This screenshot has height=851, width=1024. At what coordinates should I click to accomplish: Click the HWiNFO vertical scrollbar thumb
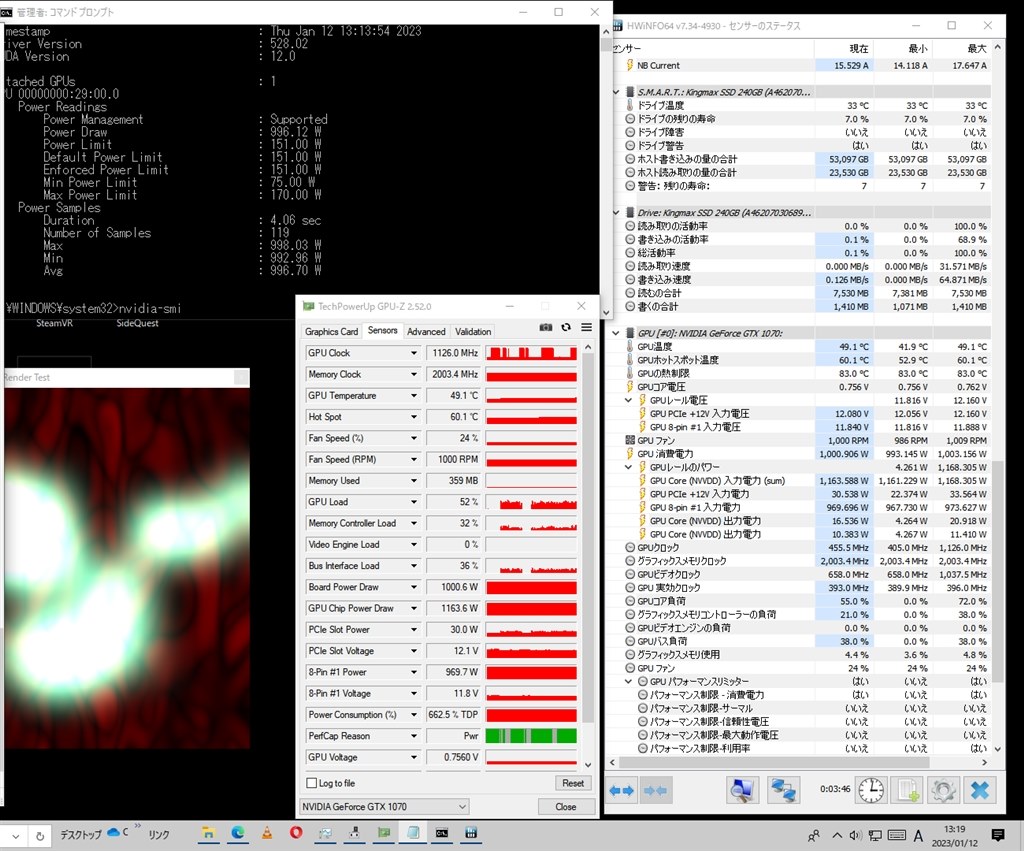997,571
